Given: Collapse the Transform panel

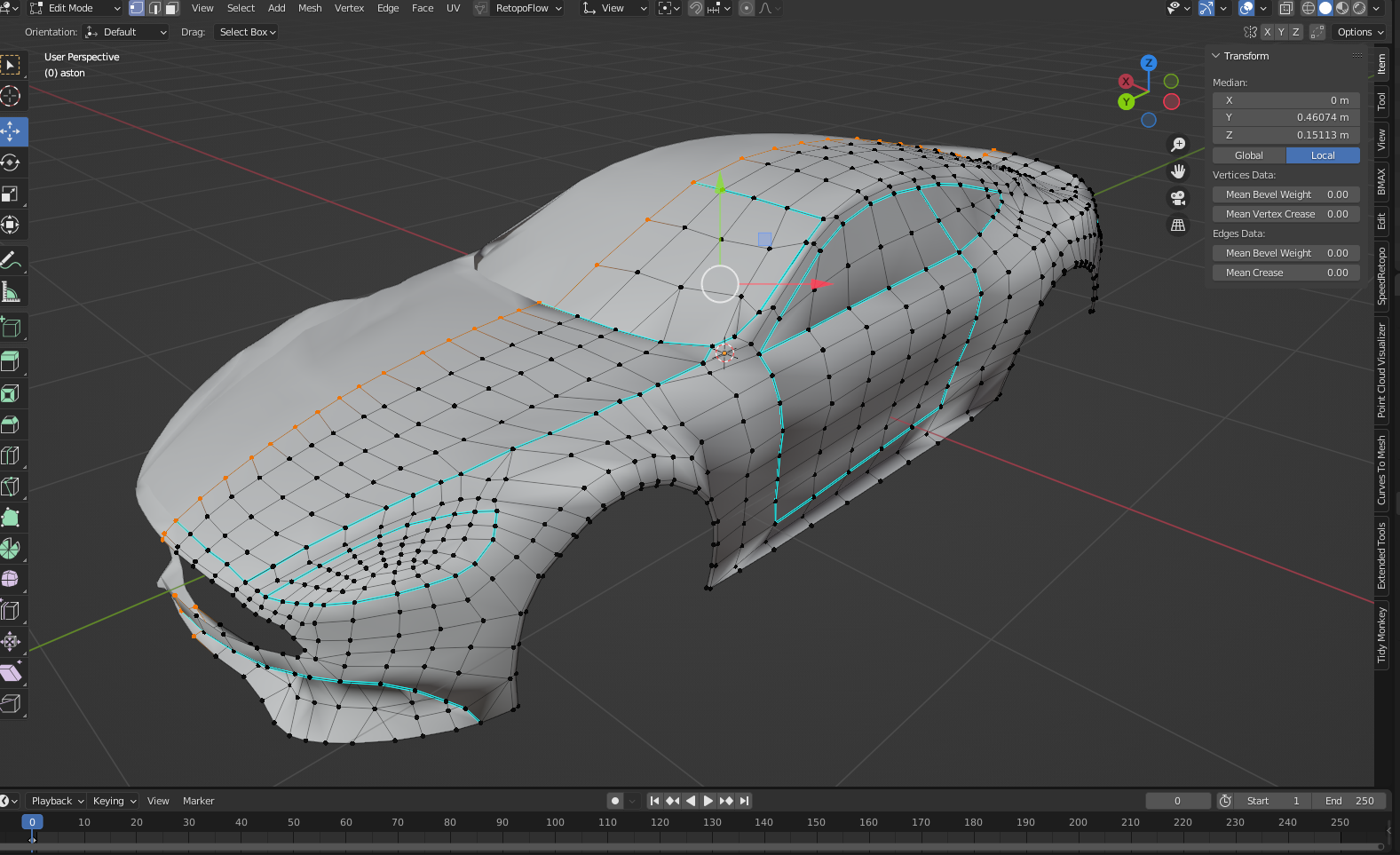Looking at the screenshot, I should click(x=1216, y=56).
